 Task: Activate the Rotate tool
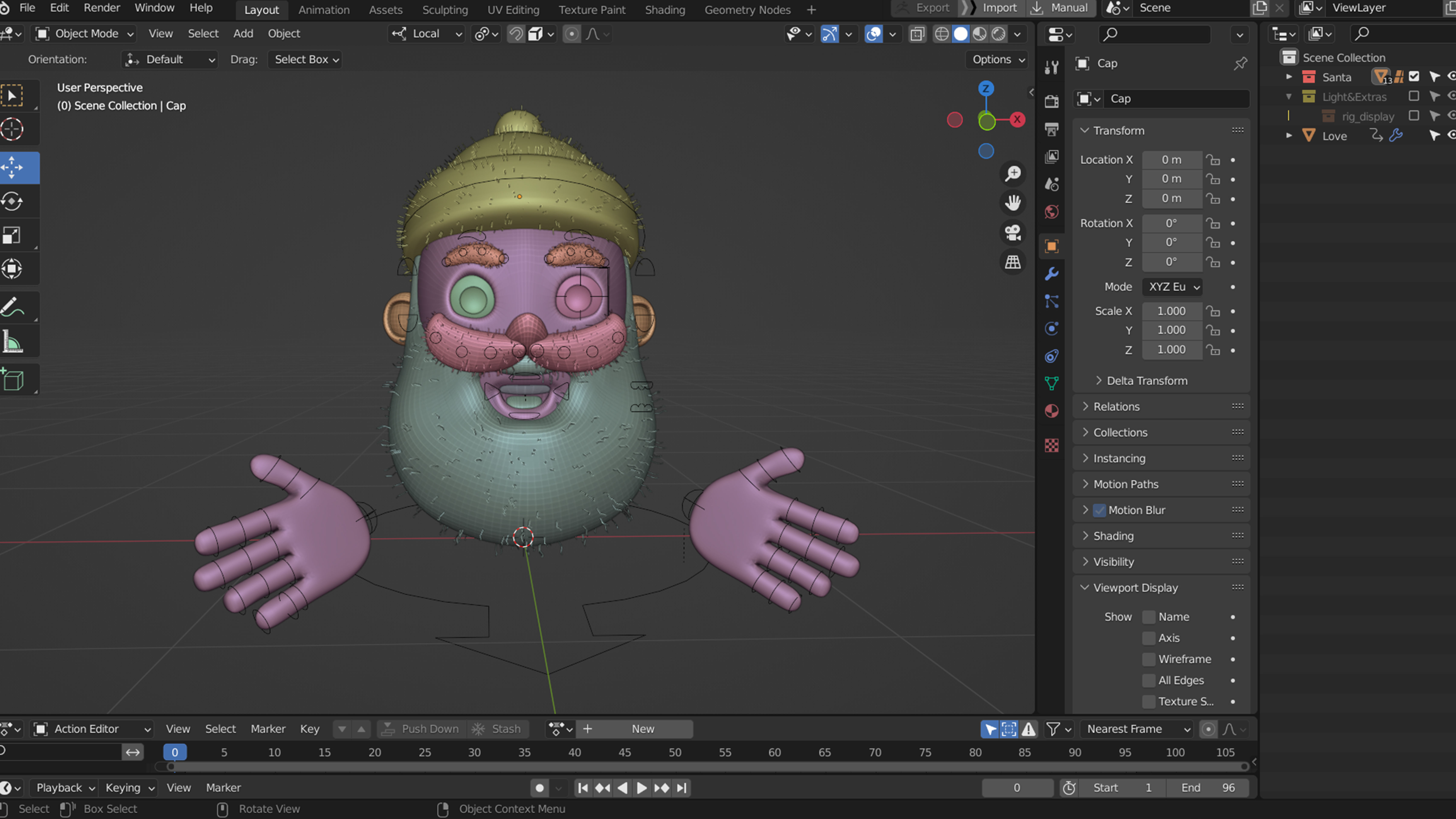pos(12,201)
